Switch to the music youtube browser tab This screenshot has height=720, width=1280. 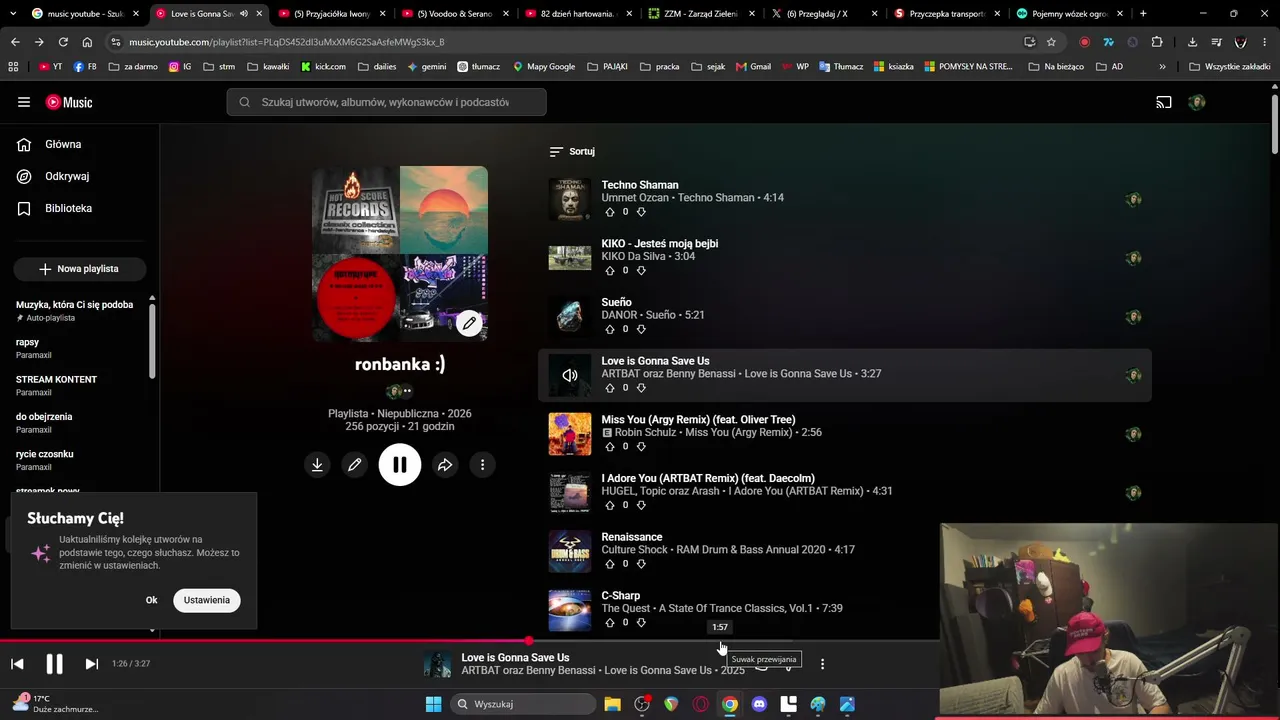[86, 14]
